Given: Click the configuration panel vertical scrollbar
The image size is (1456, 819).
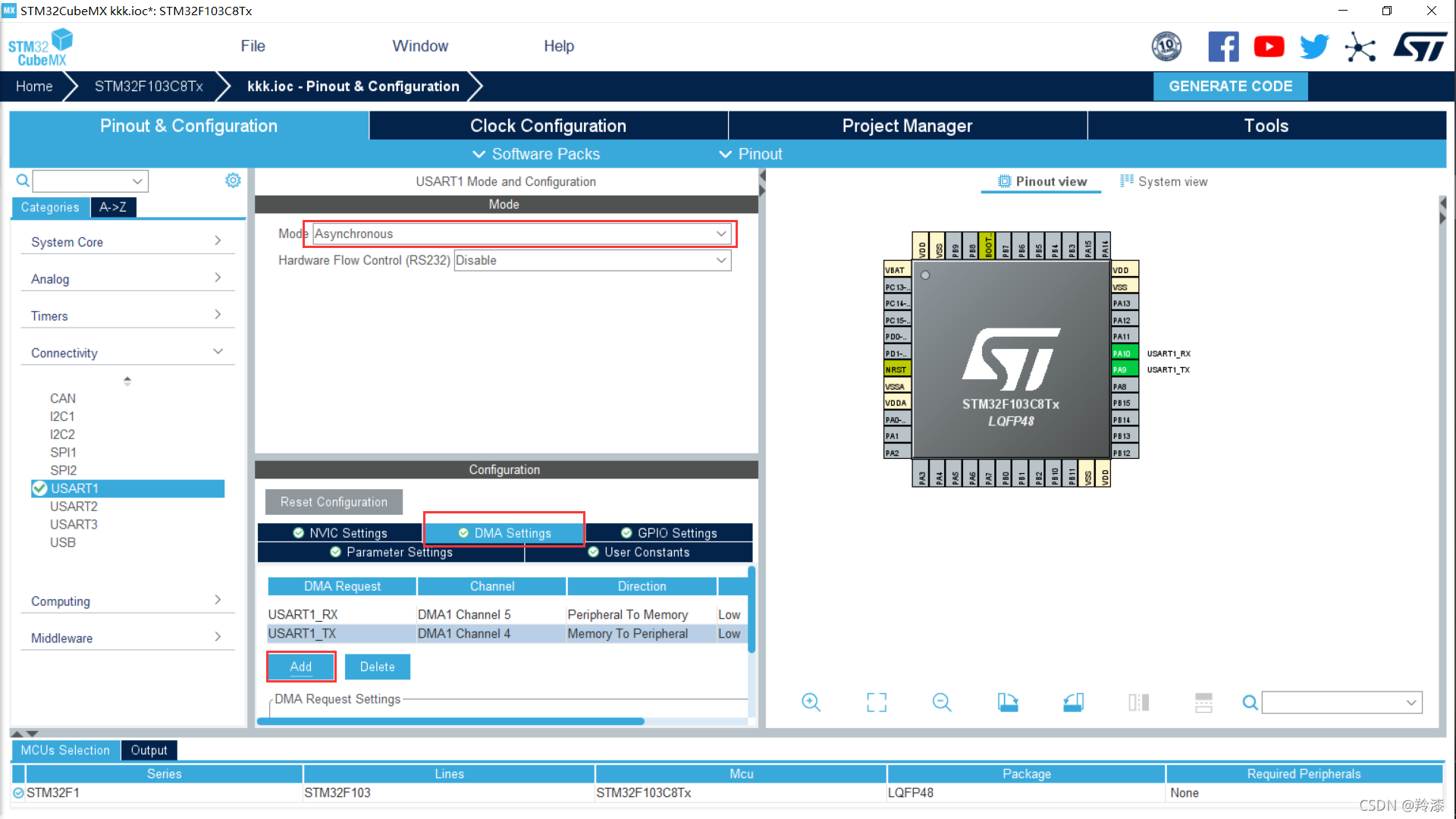Looking at the screenshot, I should tap(752, 609).
